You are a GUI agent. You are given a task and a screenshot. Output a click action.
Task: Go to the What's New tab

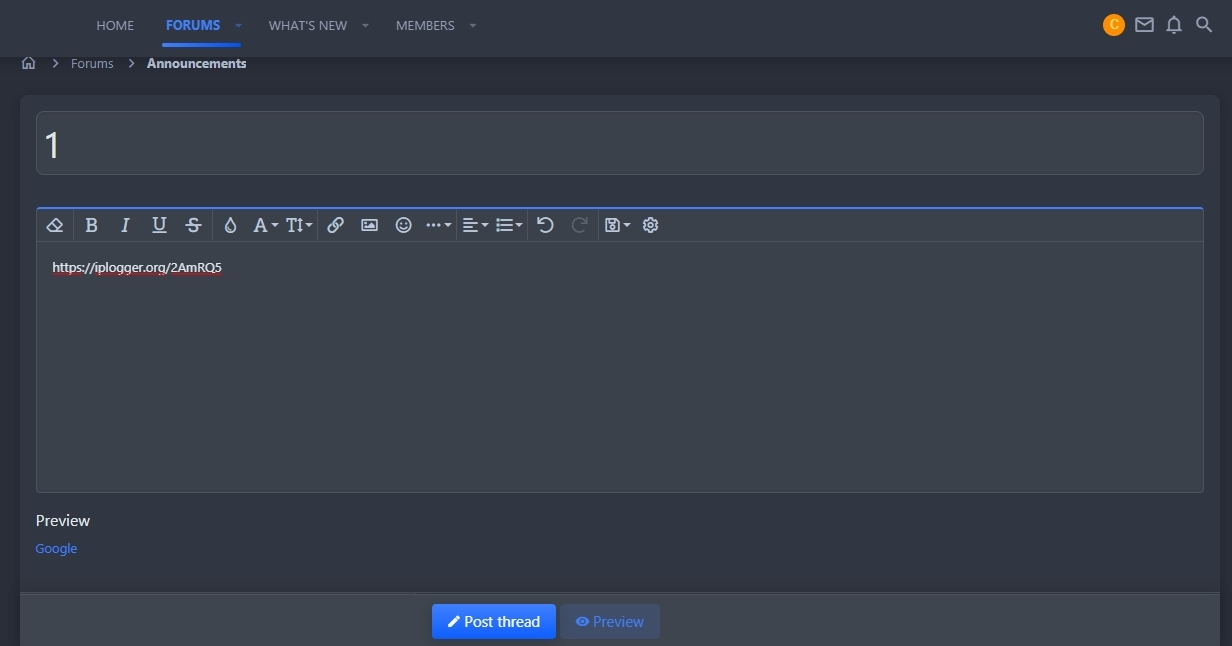(x=308, y=25)
